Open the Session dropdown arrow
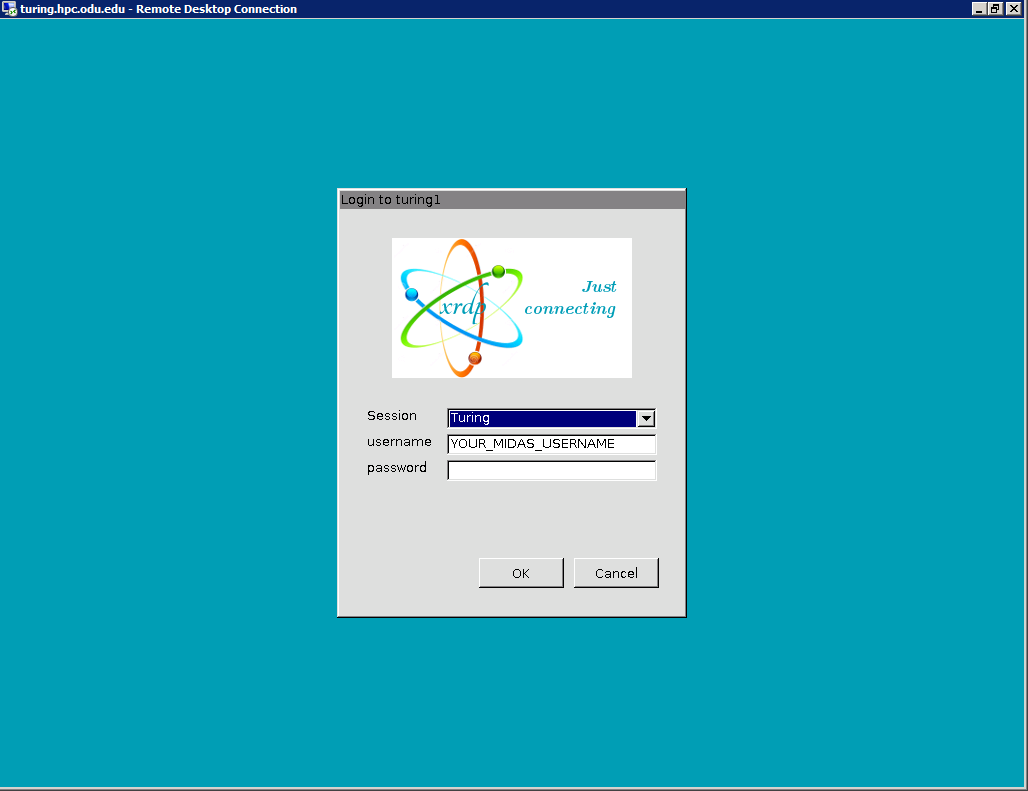The image size is (1028, 791). [x=647, y=418]
